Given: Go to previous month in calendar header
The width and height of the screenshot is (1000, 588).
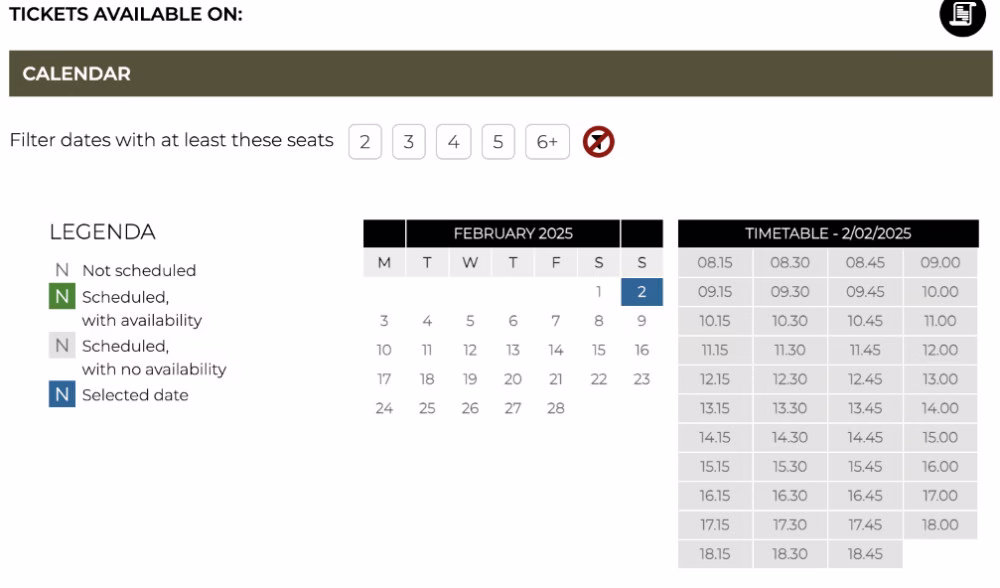Looking at the screenshot, I should pyautogui.click(x=384, y=234).
